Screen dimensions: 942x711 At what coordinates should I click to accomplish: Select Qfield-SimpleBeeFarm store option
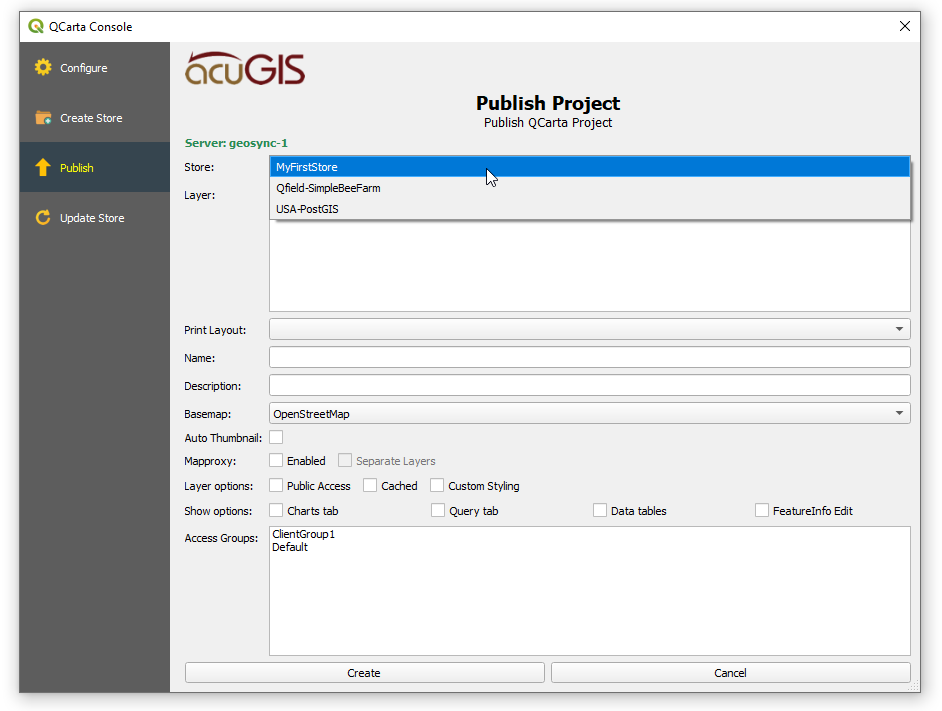pyautogui.click(x=590, y=188)
